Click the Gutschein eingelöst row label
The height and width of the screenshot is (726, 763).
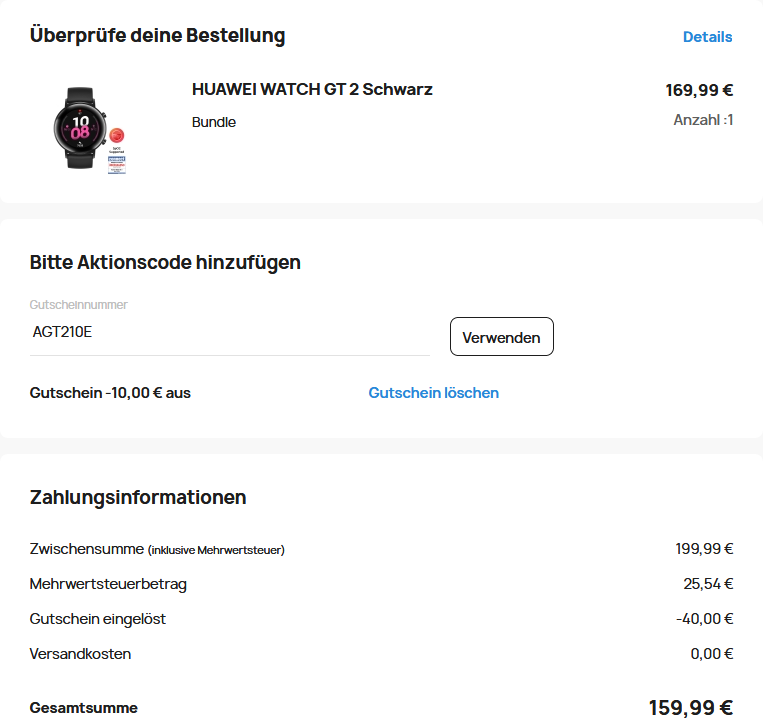click(x=98, y=619)
